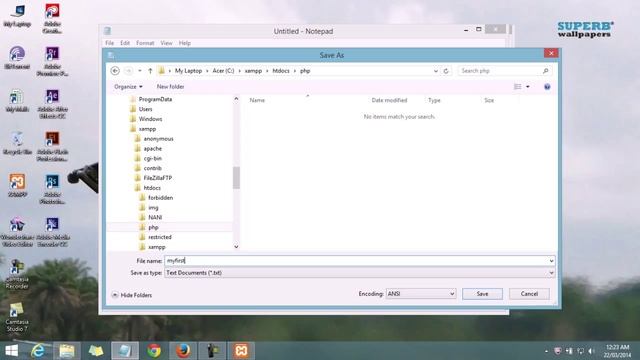
Task: Expand the address bar history dropdown
Action: click(436, 71)
